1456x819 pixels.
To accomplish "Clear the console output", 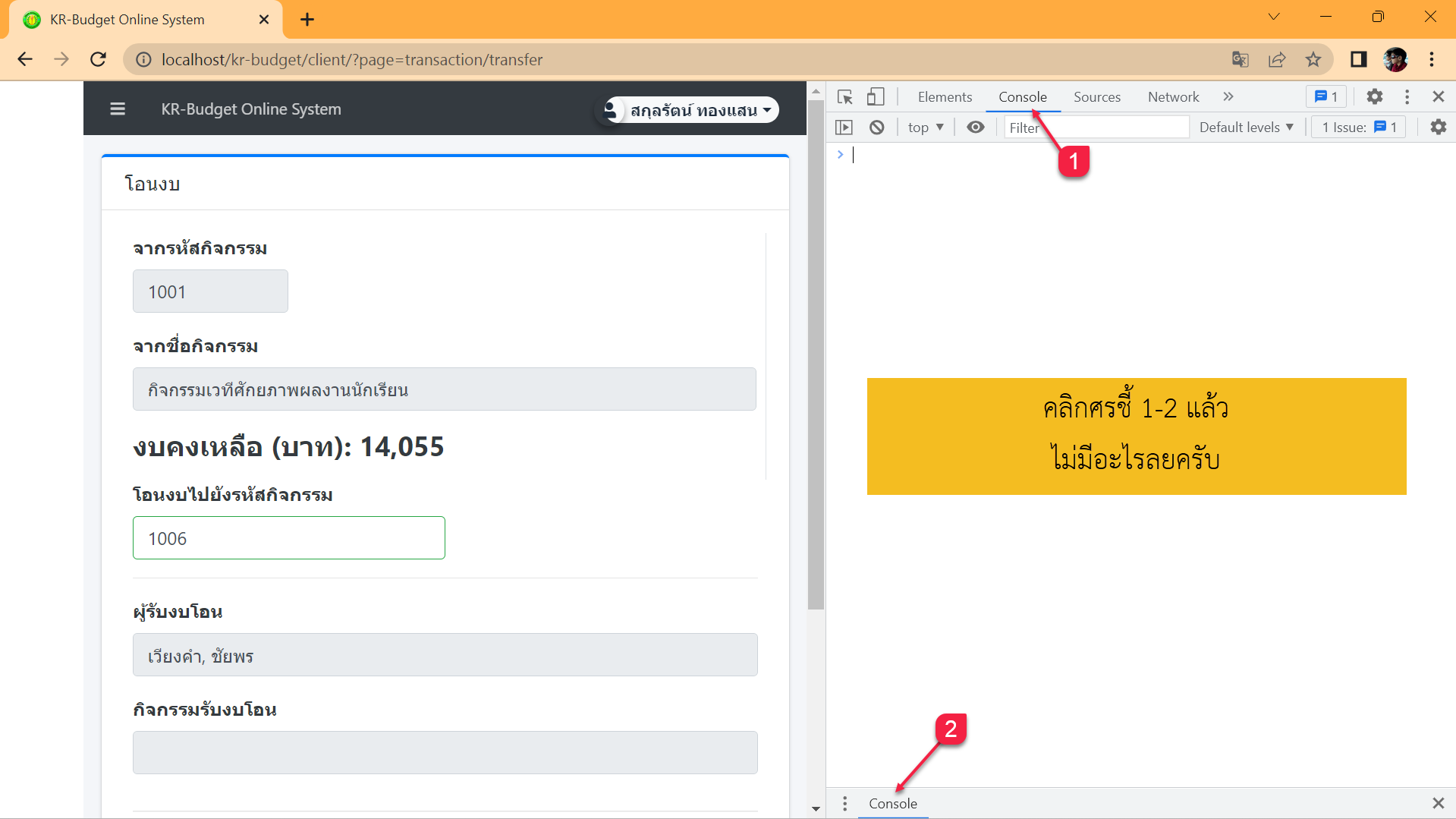I will coord(876,128).
